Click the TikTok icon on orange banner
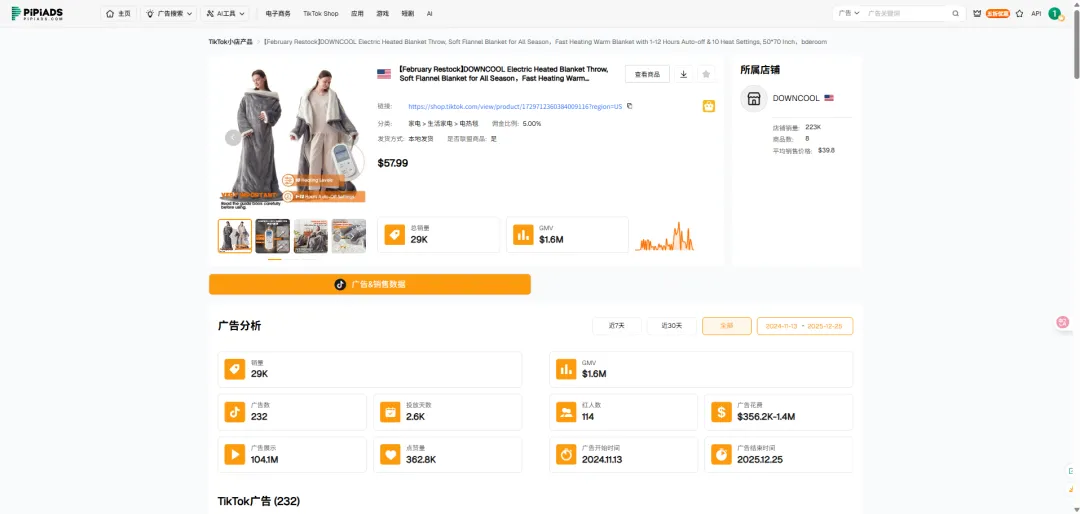Image resolution: width=1080 pixels, height=514 pixels. pos(340,284)
